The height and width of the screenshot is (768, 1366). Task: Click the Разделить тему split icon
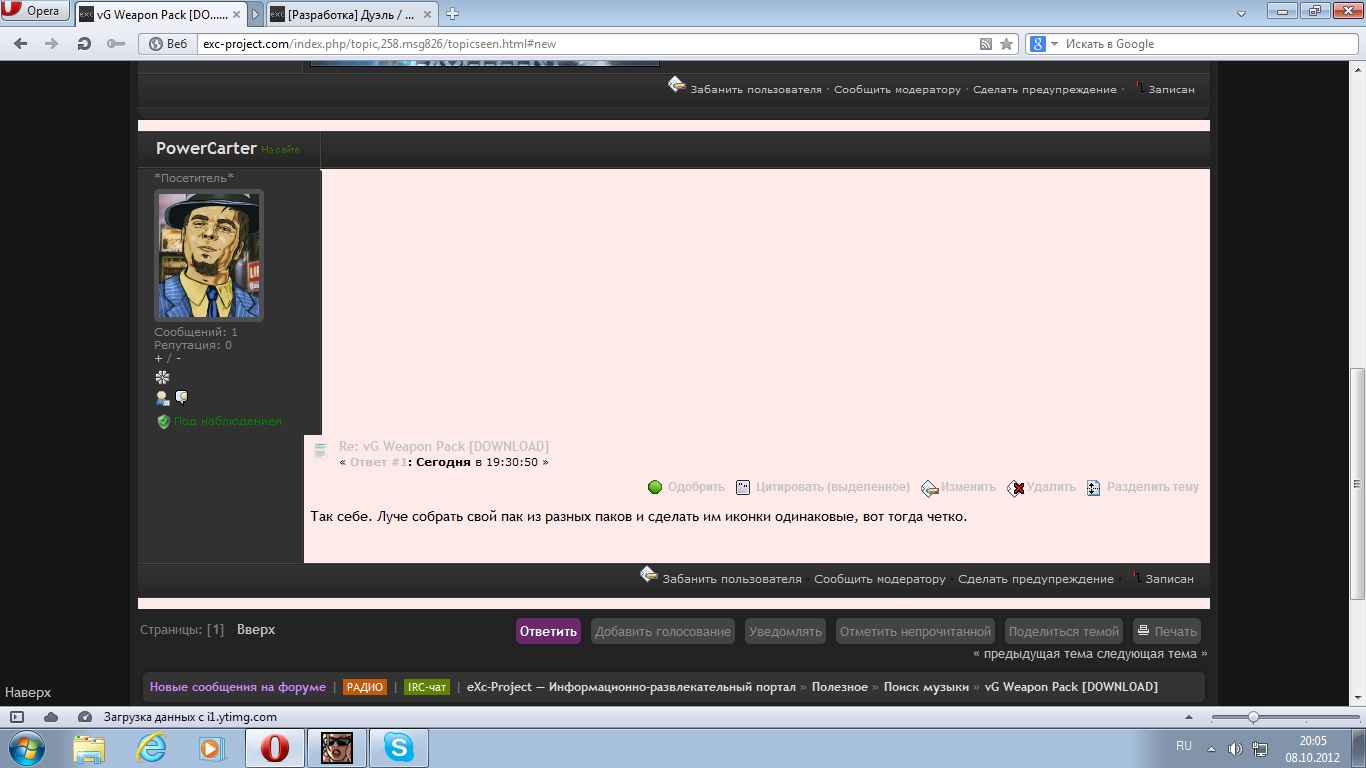1094,488
